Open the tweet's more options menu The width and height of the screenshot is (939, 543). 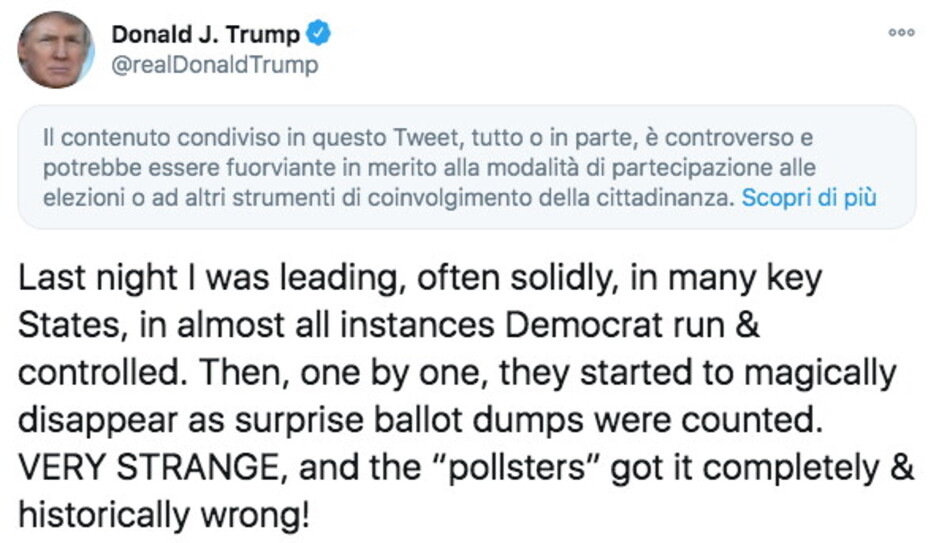coord(901,33)
